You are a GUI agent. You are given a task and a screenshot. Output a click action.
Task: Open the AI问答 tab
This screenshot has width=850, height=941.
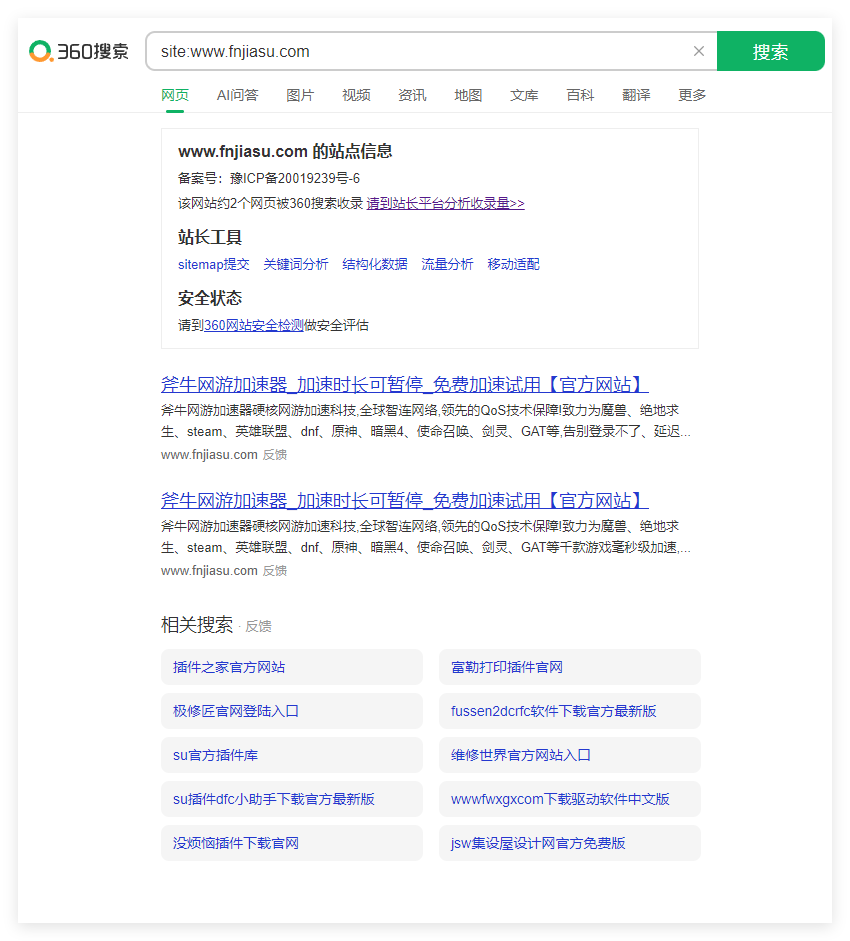pos(237,95)
